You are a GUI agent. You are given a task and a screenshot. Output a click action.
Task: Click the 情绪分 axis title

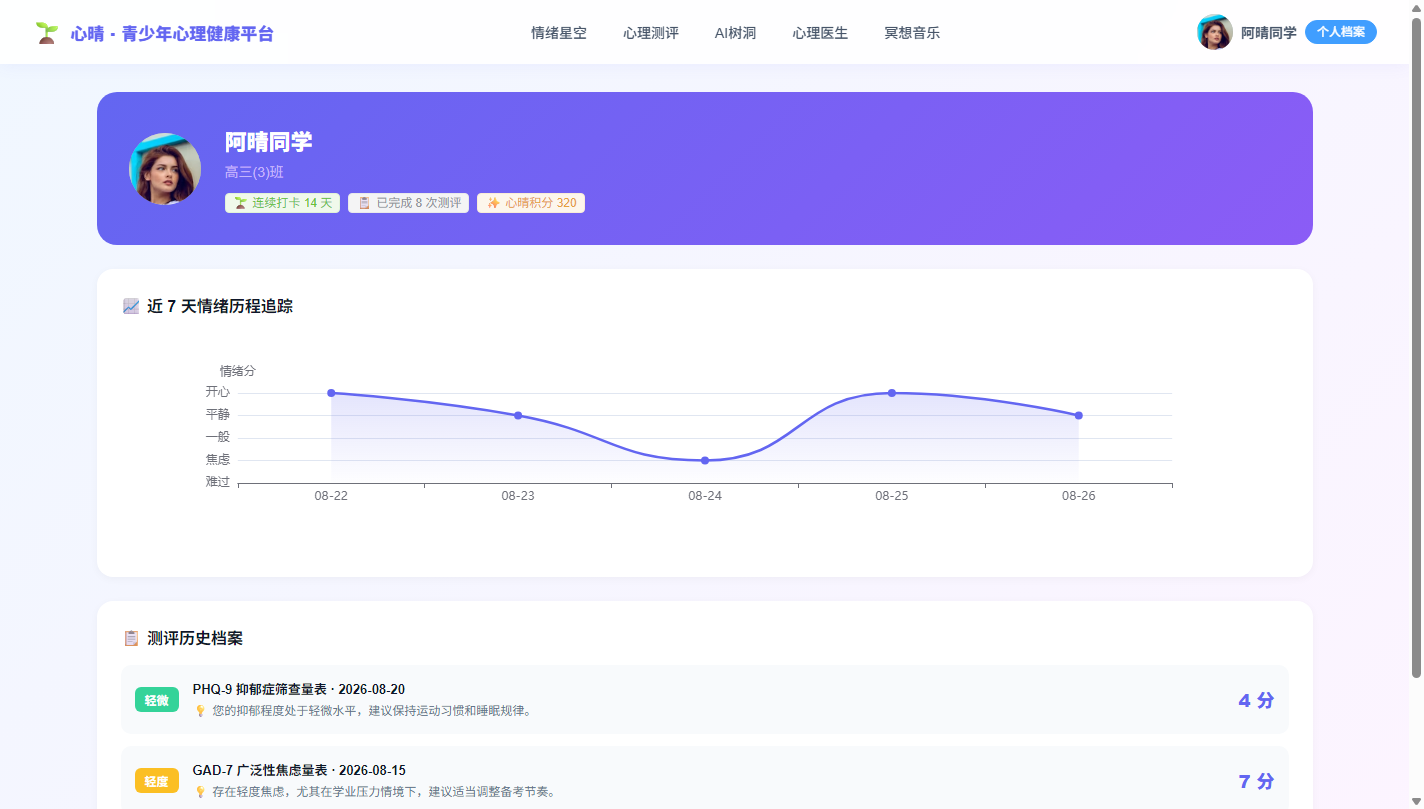tap(238, 371)
